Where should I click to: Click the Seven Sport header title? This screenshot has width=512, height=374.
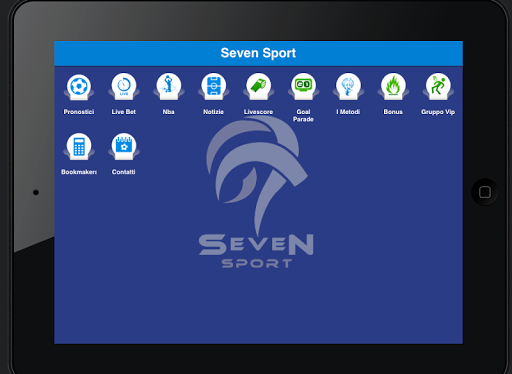258,53
